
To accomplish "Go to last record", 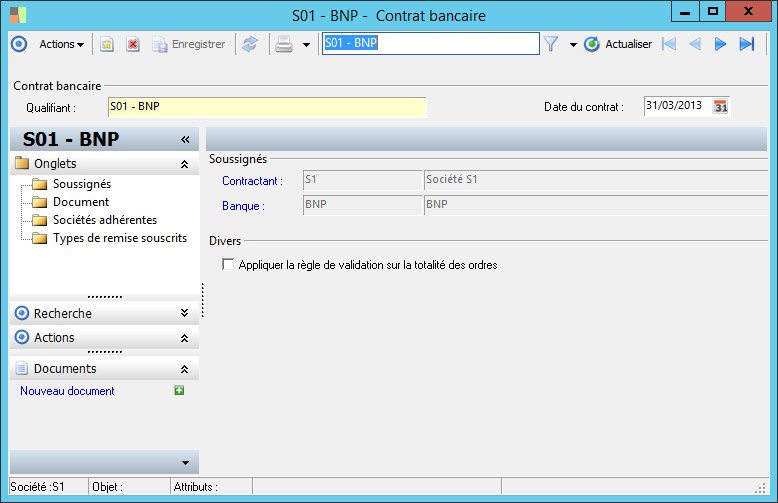I will click(x=747, y=44).
